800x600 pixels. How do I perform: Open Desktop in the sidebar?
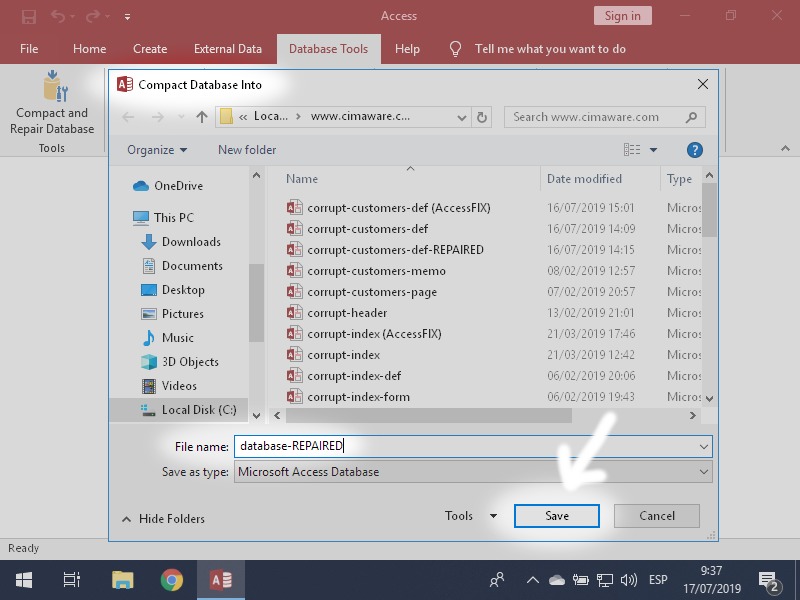(x=172, y=290)
